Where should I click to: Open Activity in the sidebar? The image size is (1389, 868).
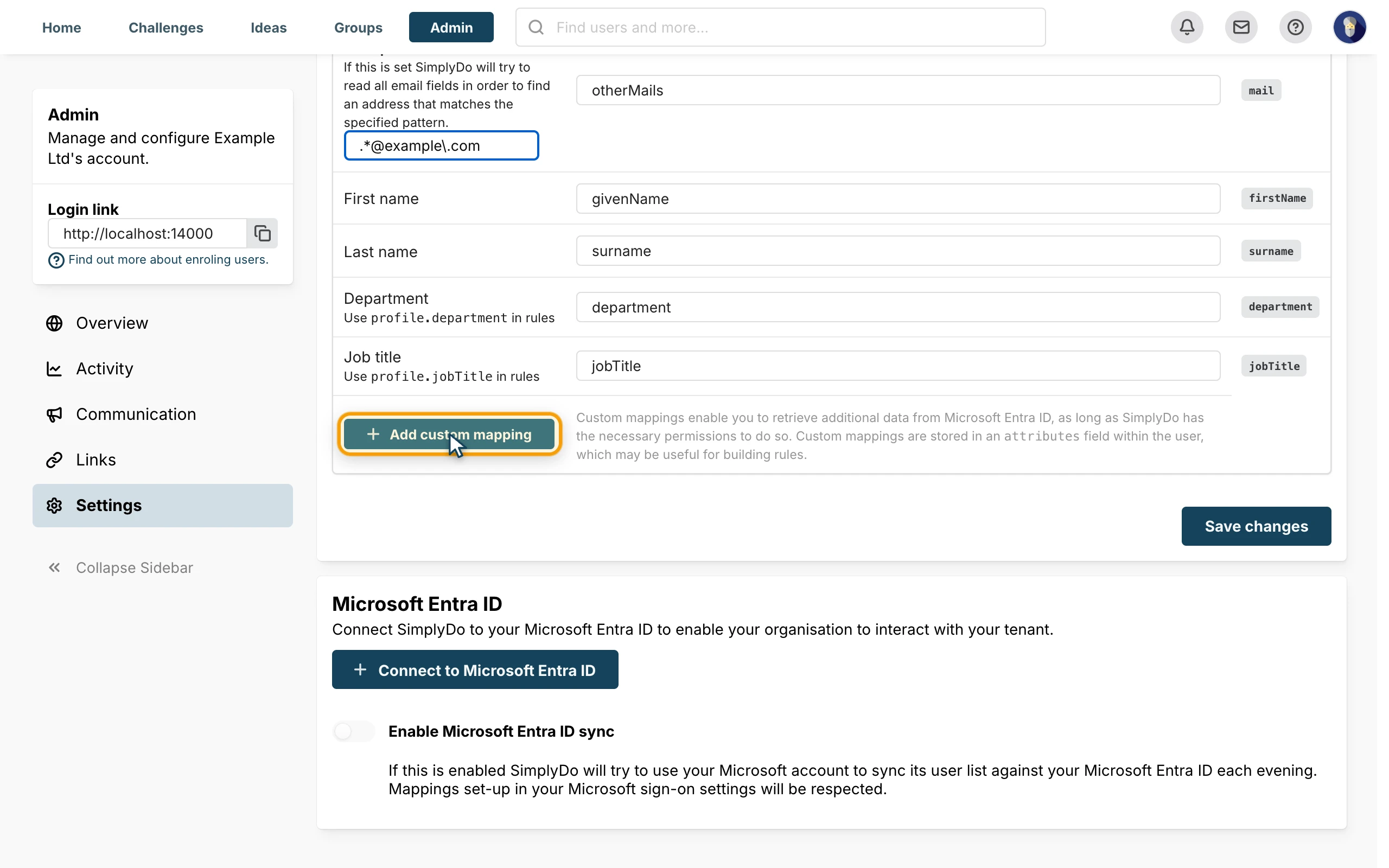(x=162, y=368)
